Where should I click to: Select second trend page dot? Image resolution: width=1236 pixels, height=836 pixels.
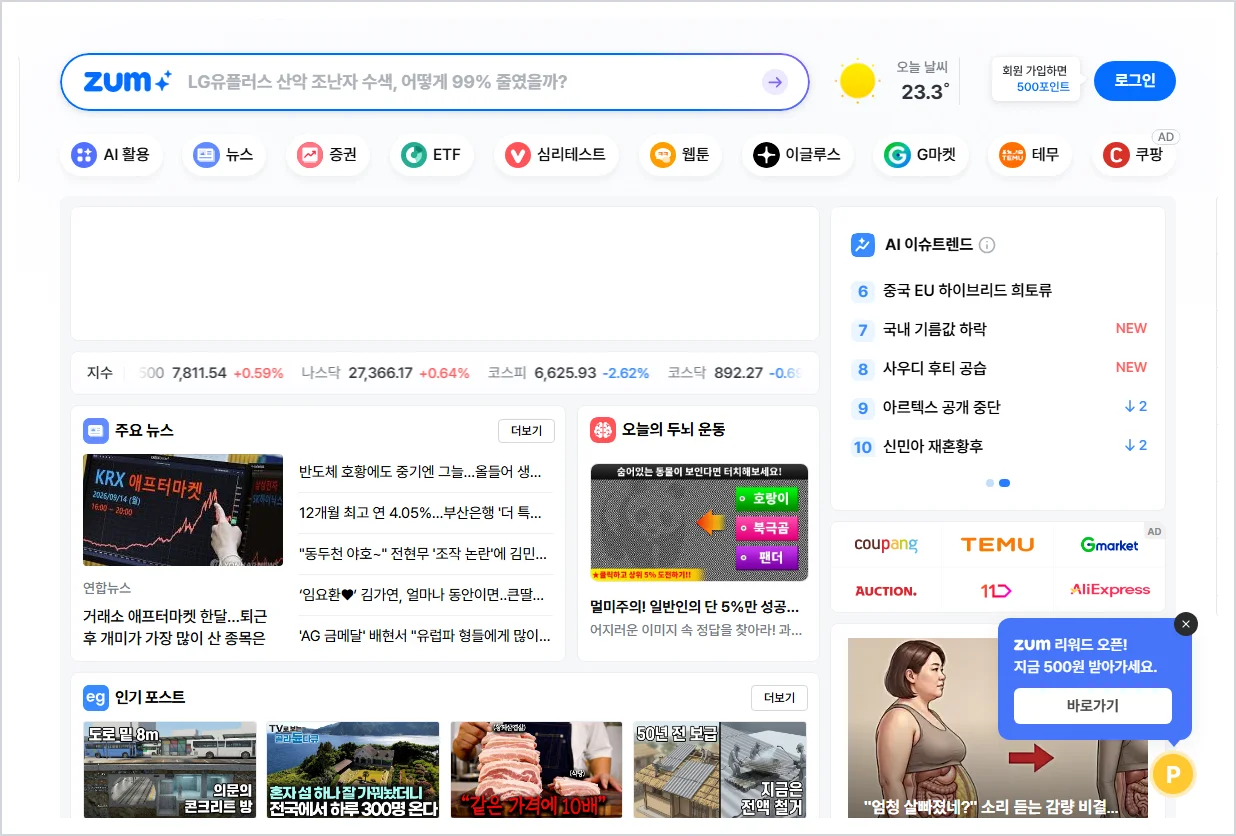[x=1005, y=483]
